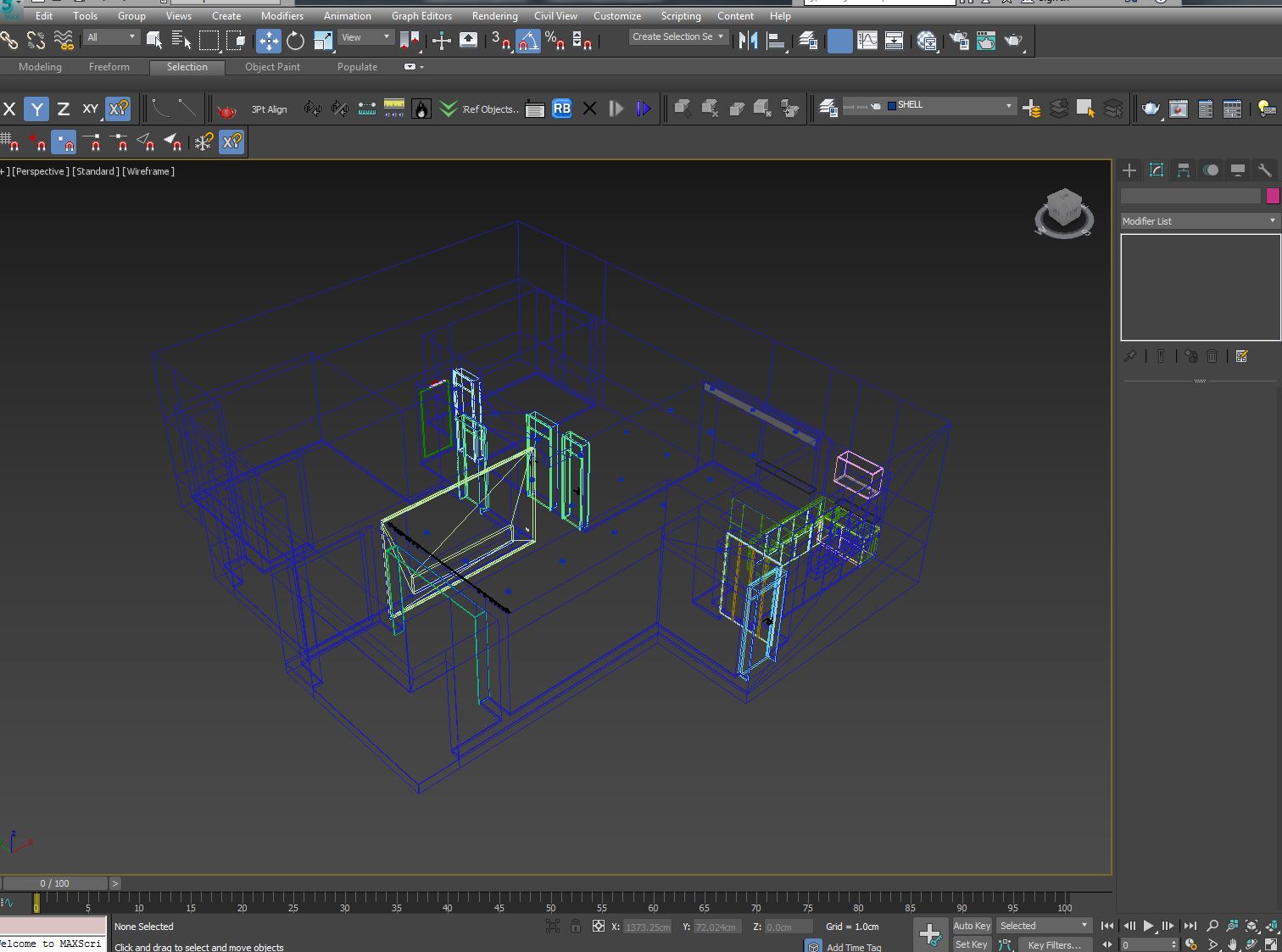
Task: Open the Utilities wrench panel
Action: tap(1264, 170)
